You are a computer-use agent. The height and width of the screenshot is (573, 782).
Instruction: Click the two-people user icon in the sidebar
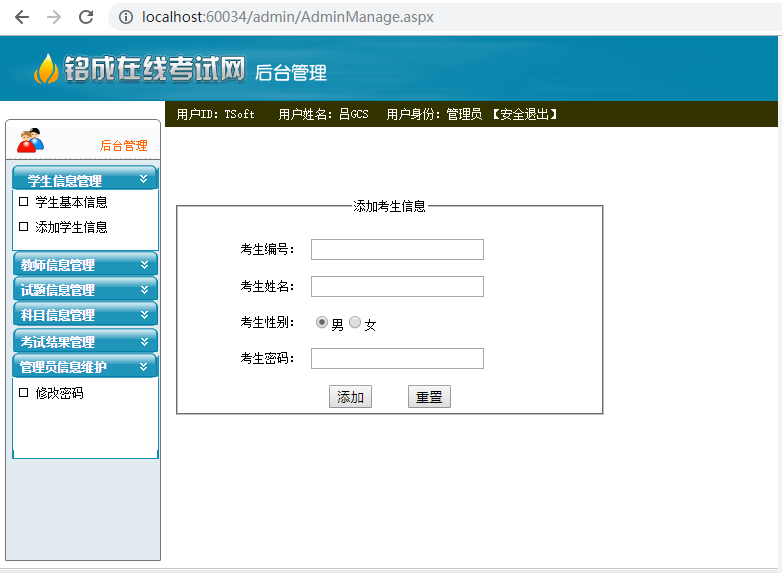[30, 140]
